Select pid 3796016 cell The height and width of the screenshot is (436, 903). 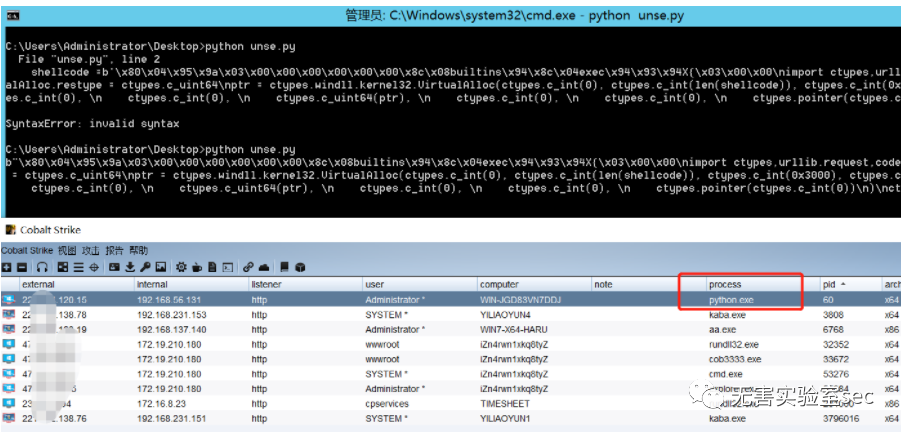click(x=841, y=419)
